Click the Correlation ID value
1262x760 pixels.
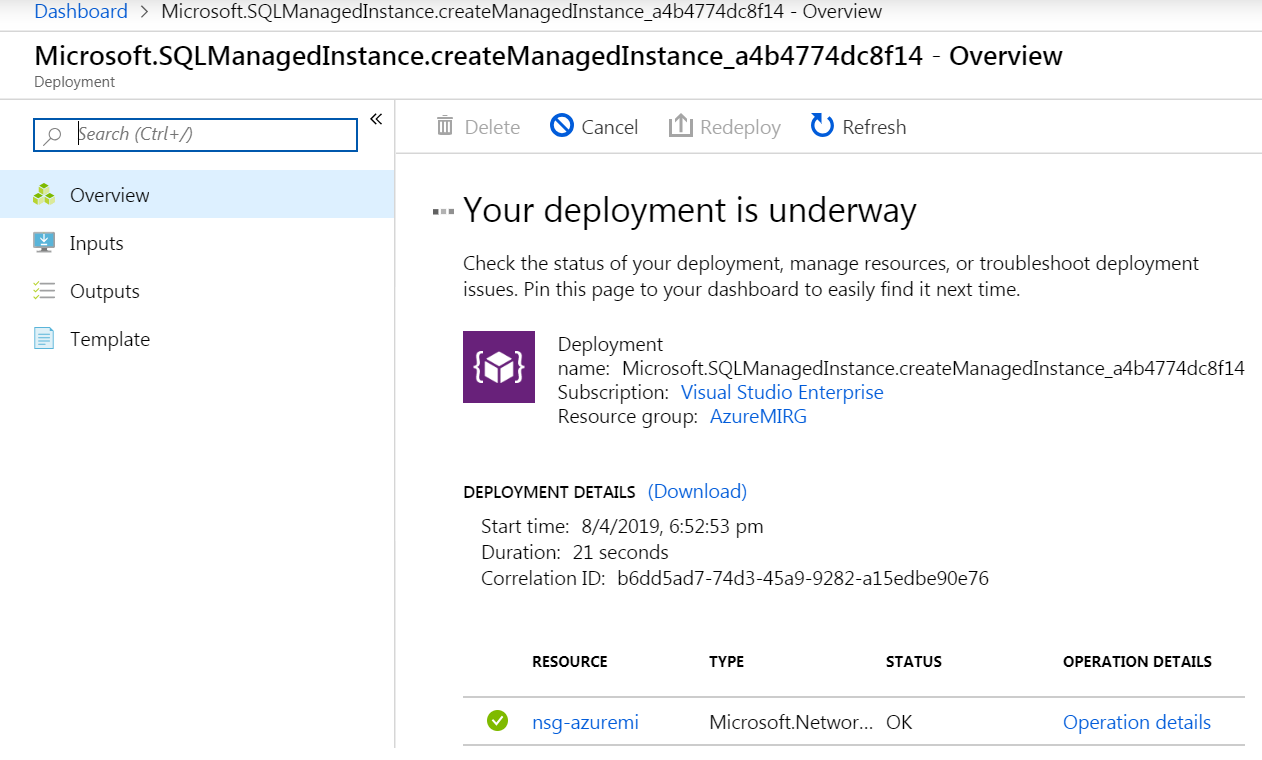pyautogui.click(x=803, y=578)
